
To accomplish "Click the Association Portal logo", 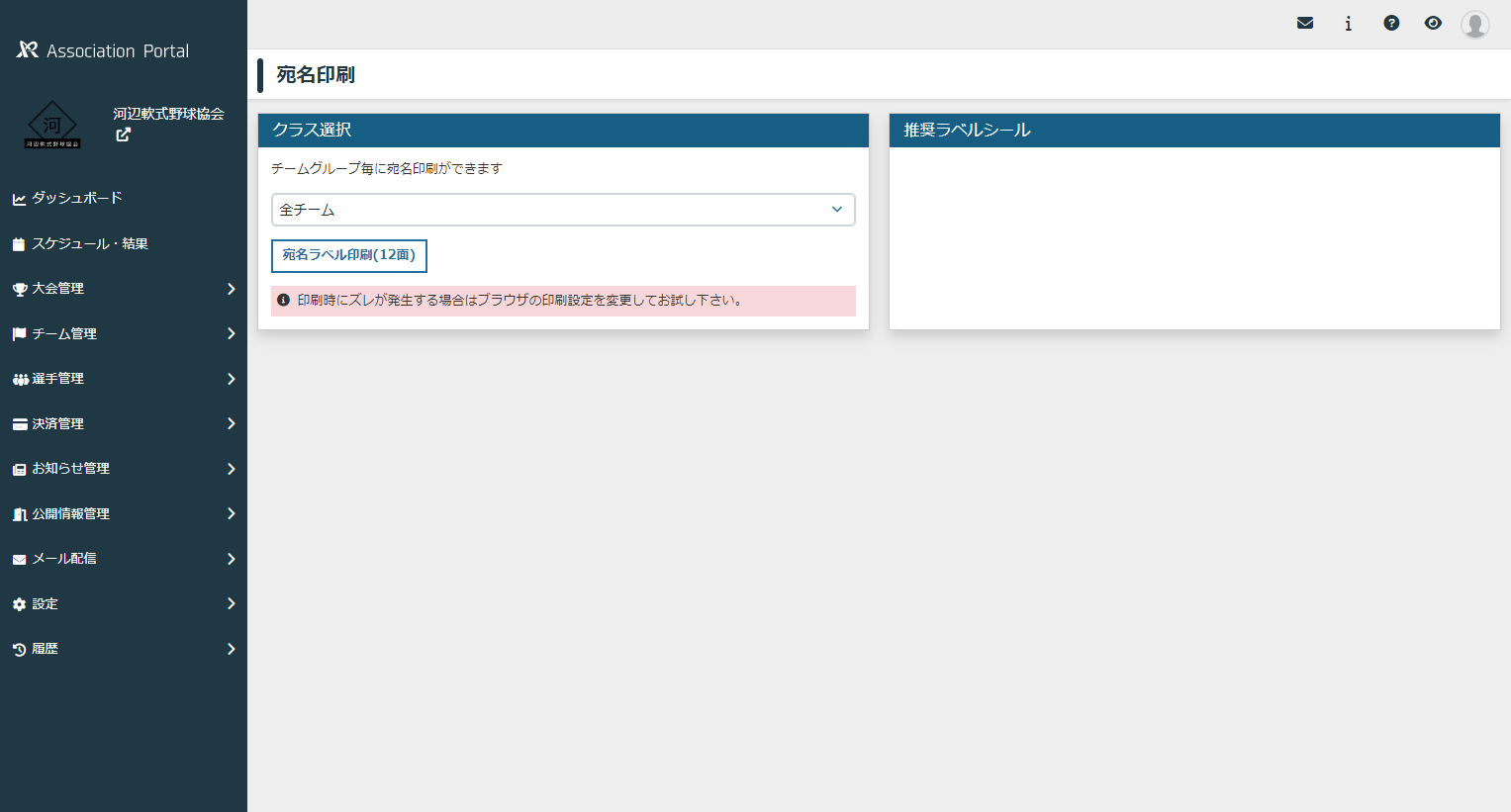I will pyautogui.click(x=103, y=50).
